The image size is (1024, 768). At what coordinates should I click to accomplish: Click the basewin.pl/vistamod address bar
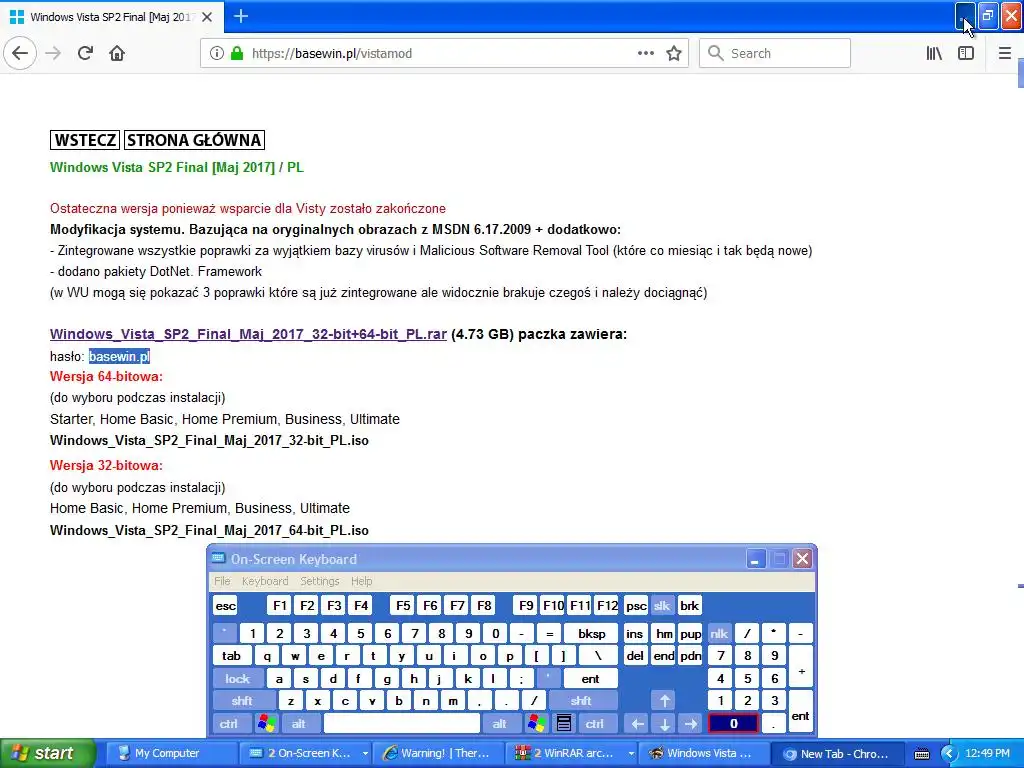point(444,54)
